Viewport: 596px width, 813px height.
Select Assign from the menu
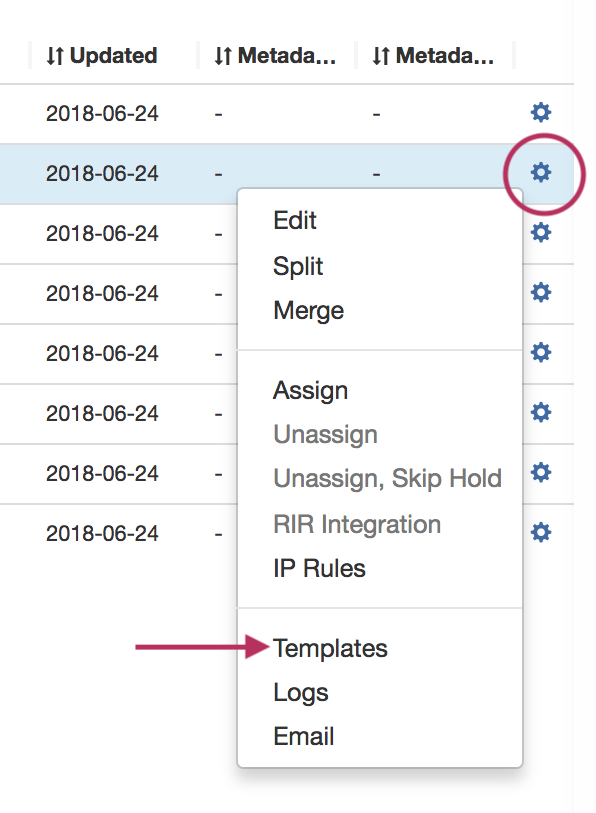tap(310, 390)
